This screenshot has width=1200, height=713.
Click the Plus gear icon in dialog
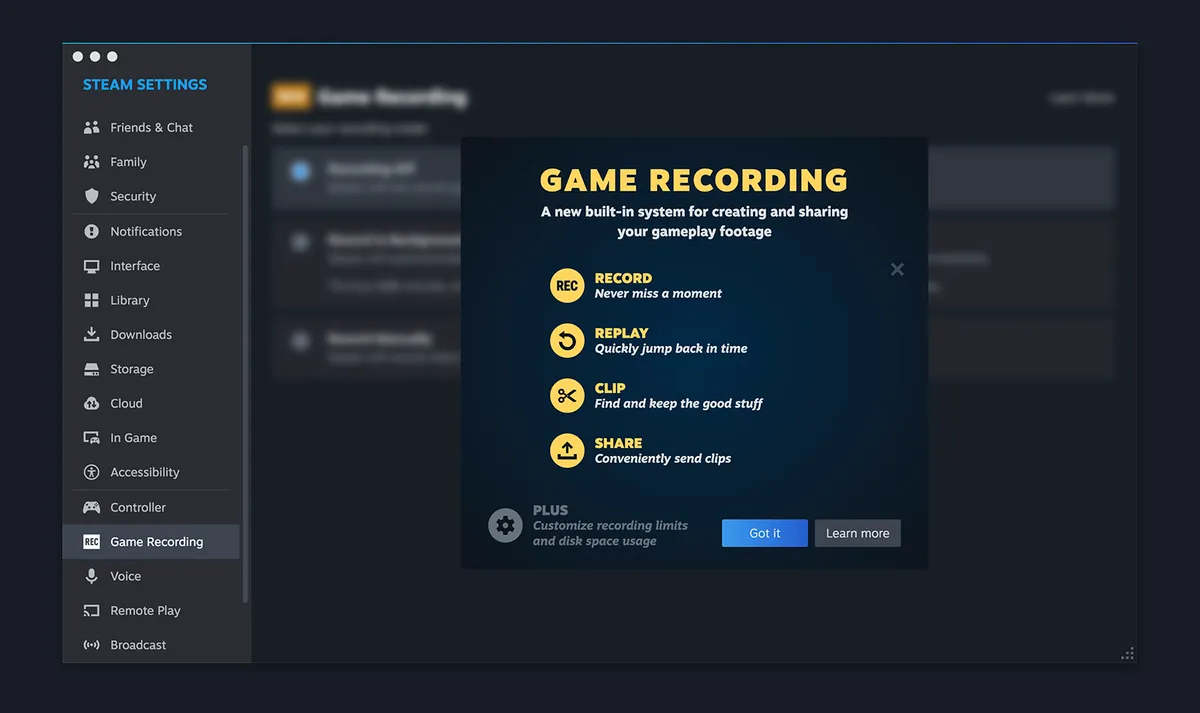pyautogui.click(x=505, y=525)
